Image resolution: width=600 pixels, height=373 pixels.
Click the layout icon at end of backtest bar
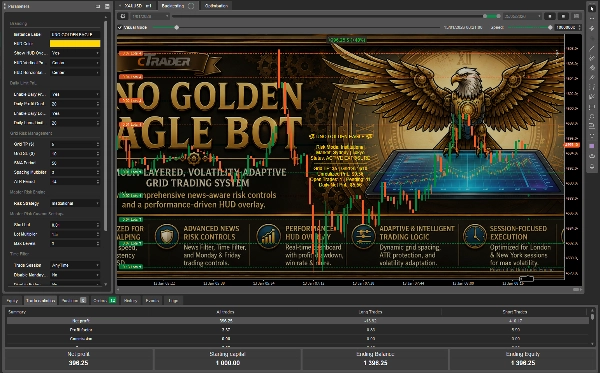(576, 16)
